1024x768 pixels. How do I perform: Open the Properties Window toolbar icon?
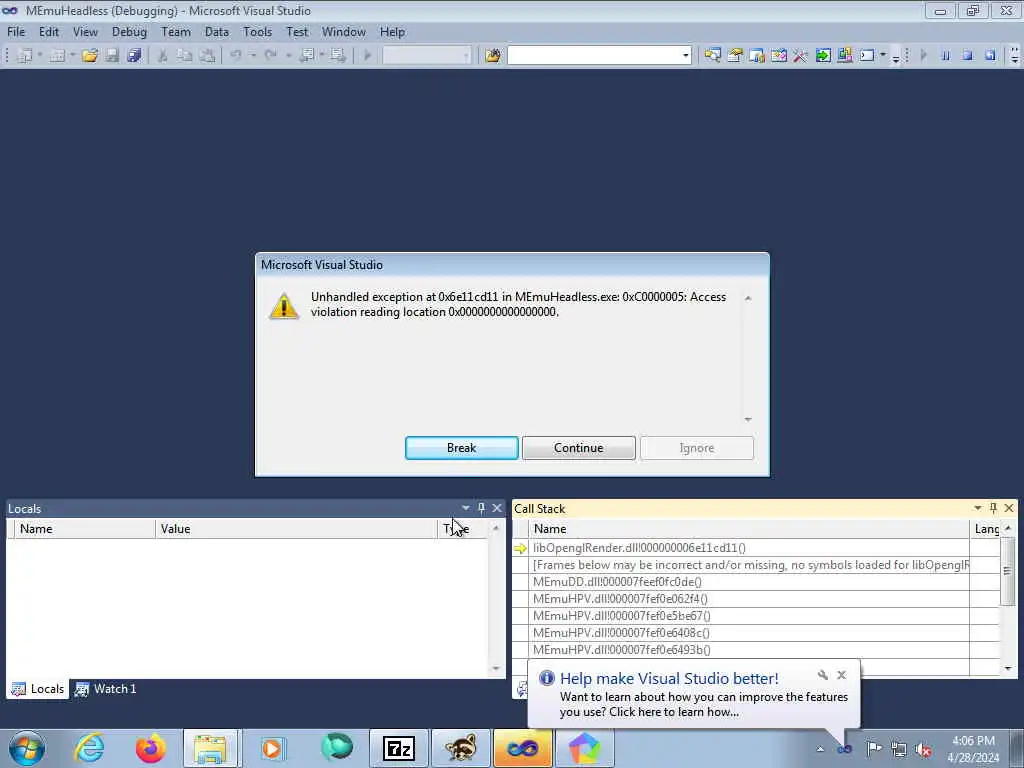(735, 56)
